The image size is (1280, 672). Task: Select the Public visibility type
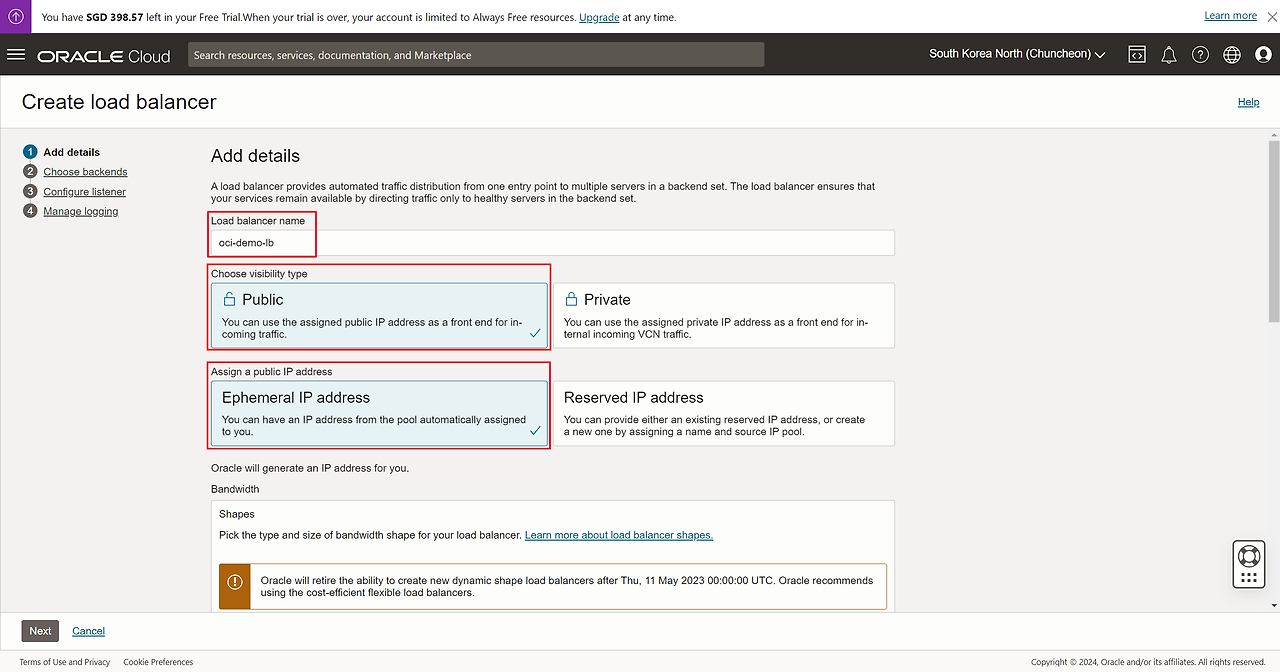point(379,315)
